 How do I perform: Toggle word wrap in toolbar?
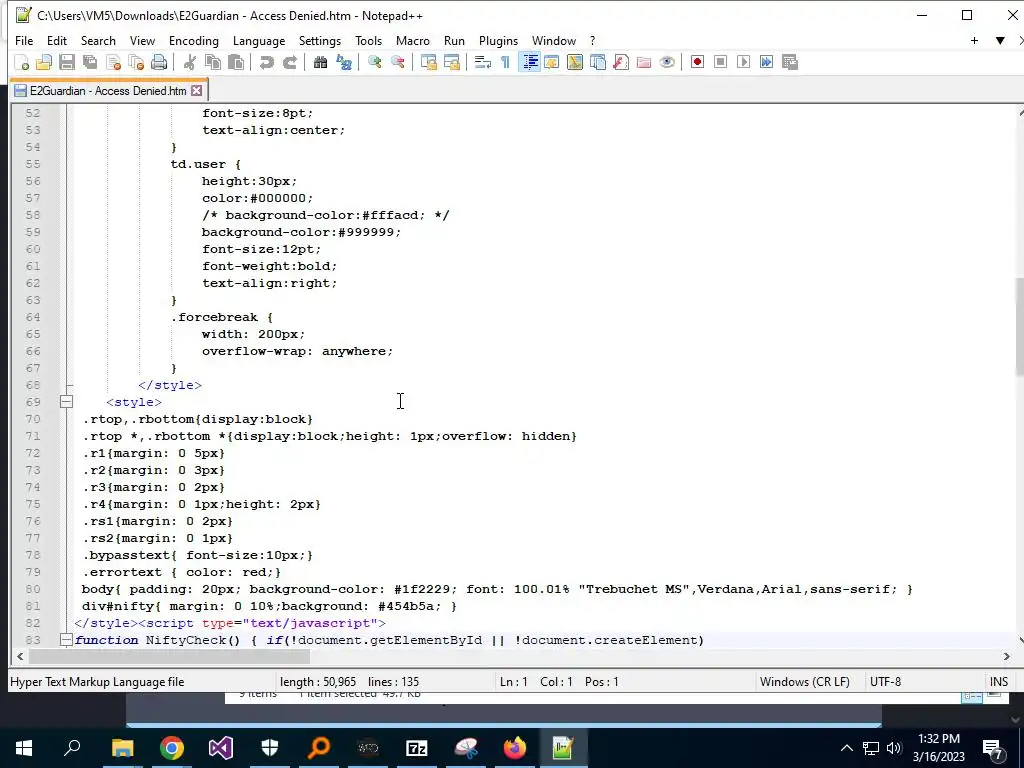pos(483,62)
